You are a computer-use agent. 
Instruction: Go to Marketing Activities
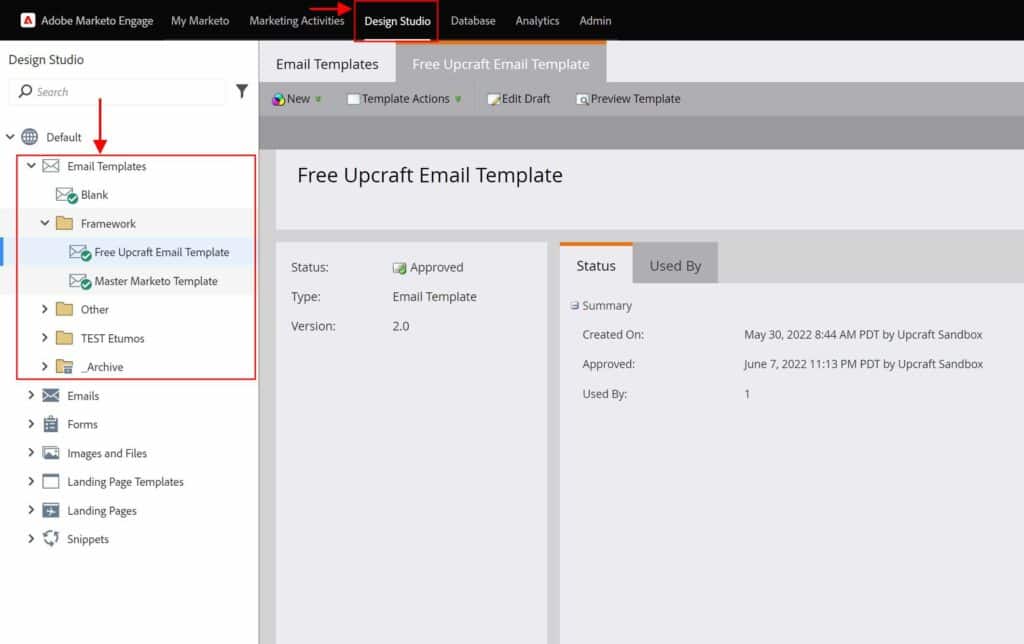[x=296, y=20]
